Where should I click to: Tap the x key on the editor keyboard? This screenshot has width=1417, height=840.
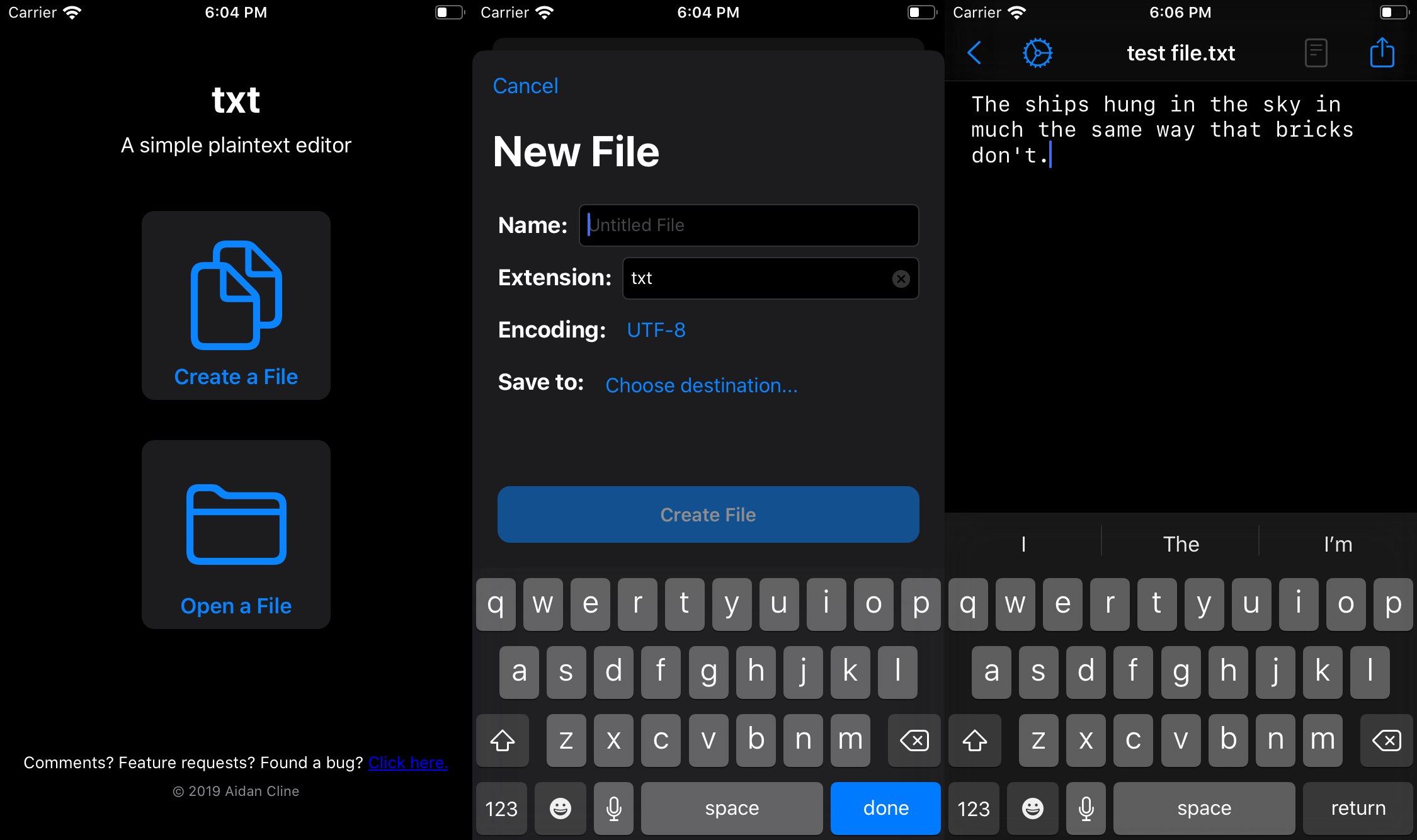1086,741
